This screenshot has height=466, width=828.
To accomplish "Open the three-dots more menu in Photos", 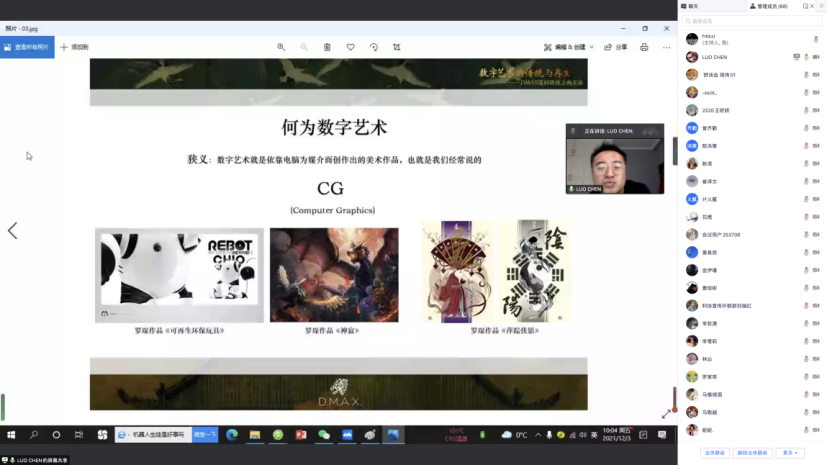I will (665, 47).
